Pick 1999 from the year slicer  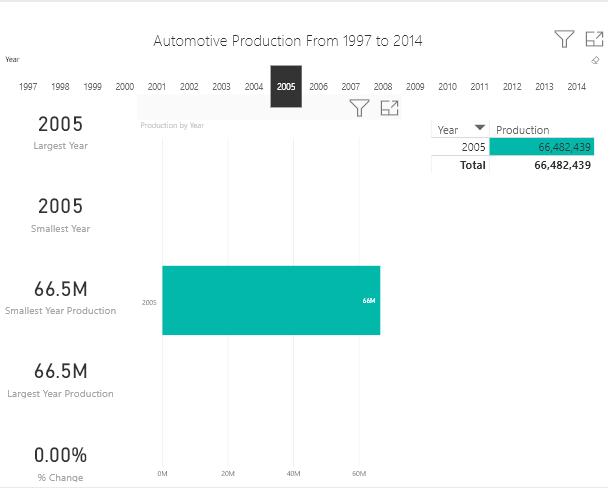click(x=93, y=87)
